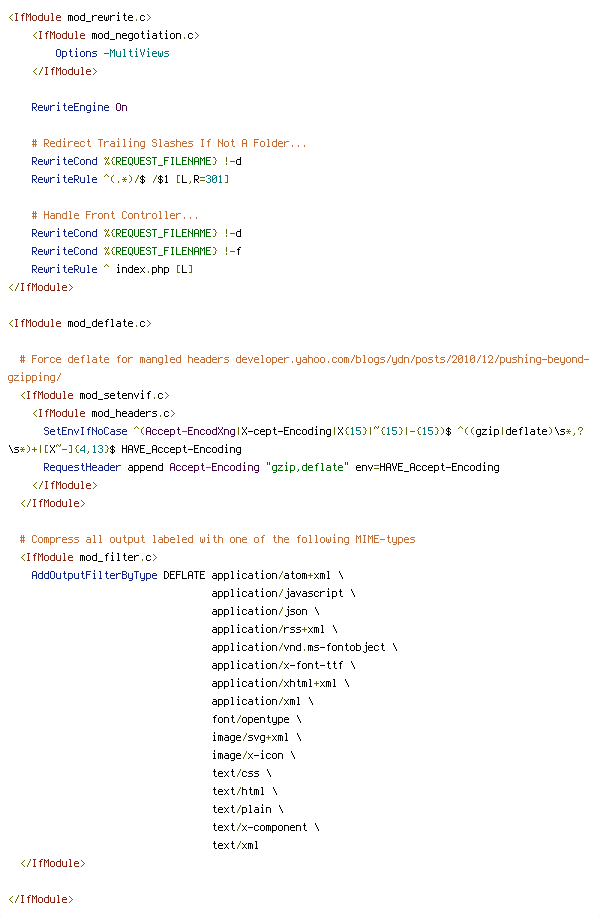
Task: Click the image/x-icon entry
Action: point(248,755)
